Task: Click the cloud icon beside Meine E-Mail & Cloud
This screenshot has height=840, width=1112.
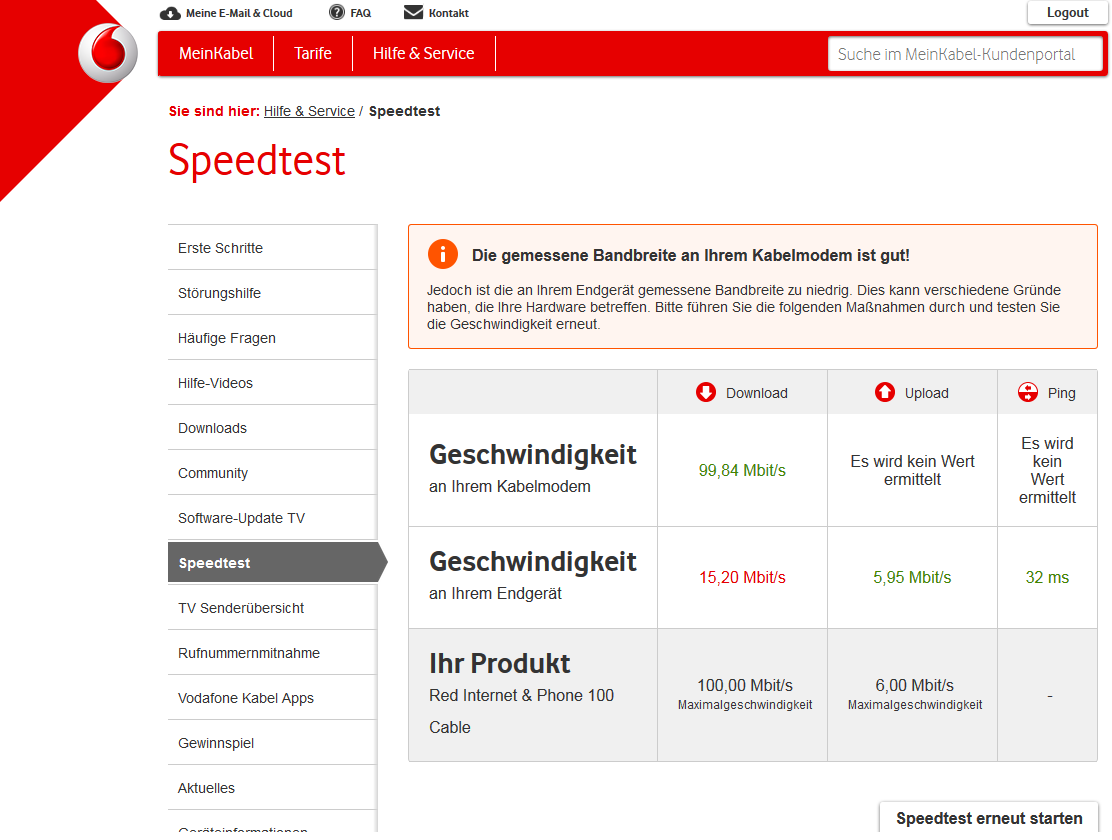Action: point(170,13)
